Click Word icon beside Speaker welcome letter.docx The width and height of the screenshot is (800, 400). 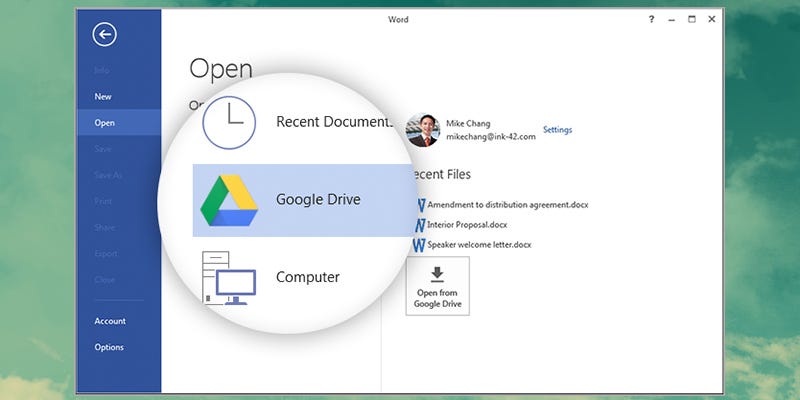click(419, 245)
